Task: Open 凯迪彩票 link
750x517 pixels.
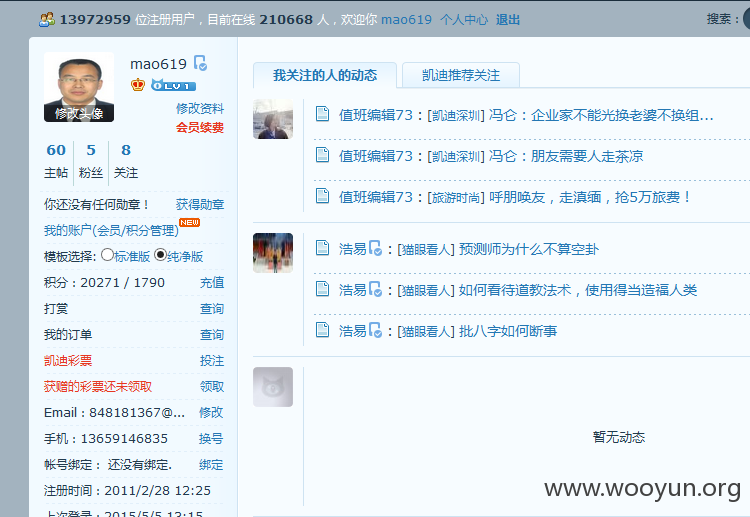Action: [x=68, y=361]
